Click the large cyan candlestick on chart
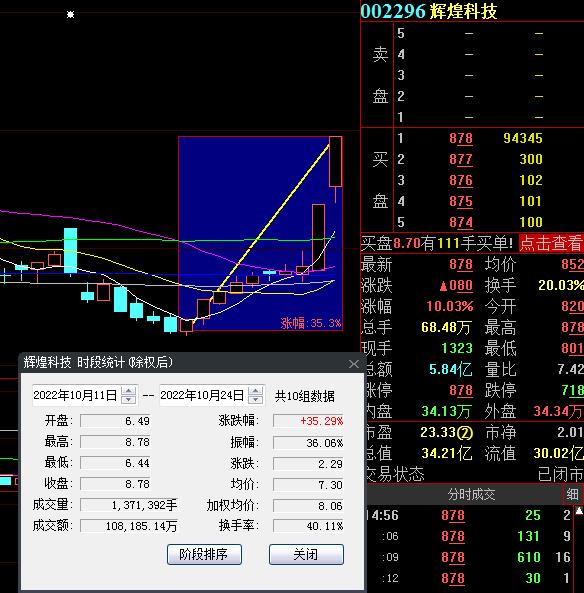 pyautogui.click(x=70, y=250)
